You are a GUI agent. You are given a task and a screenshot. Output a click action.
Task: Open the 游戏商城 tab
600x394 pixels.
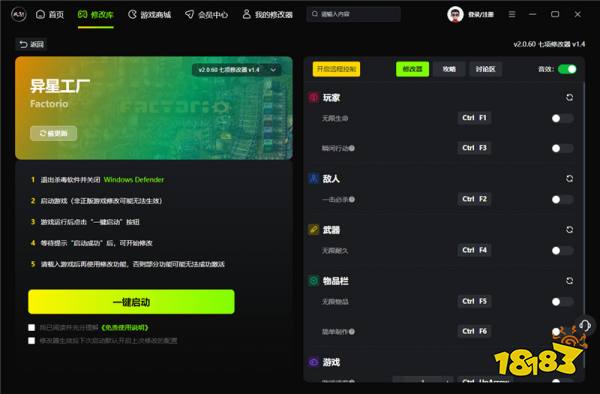(149, 15)
